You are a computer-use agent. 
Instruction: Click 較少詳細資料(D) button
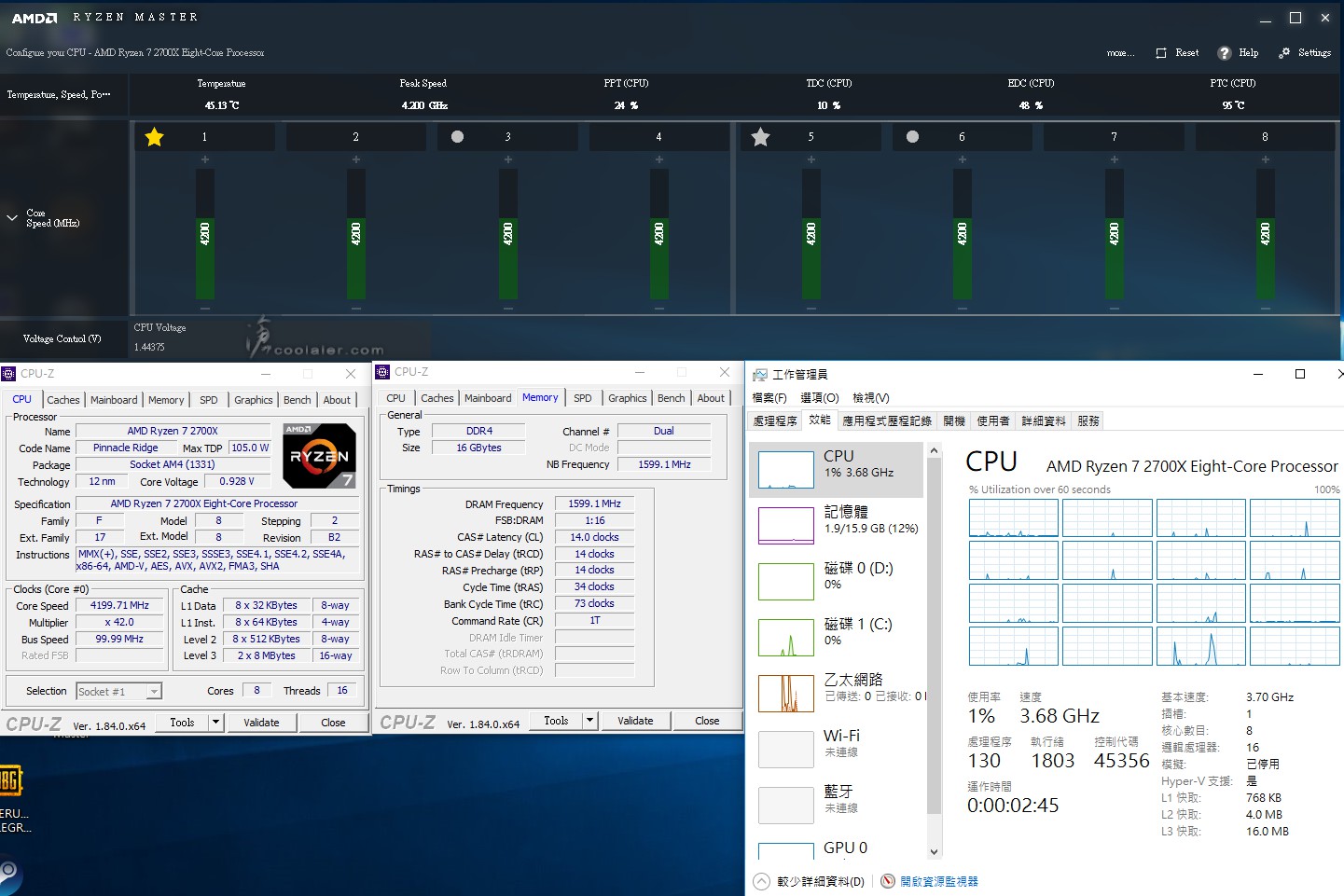click(821, 881)
